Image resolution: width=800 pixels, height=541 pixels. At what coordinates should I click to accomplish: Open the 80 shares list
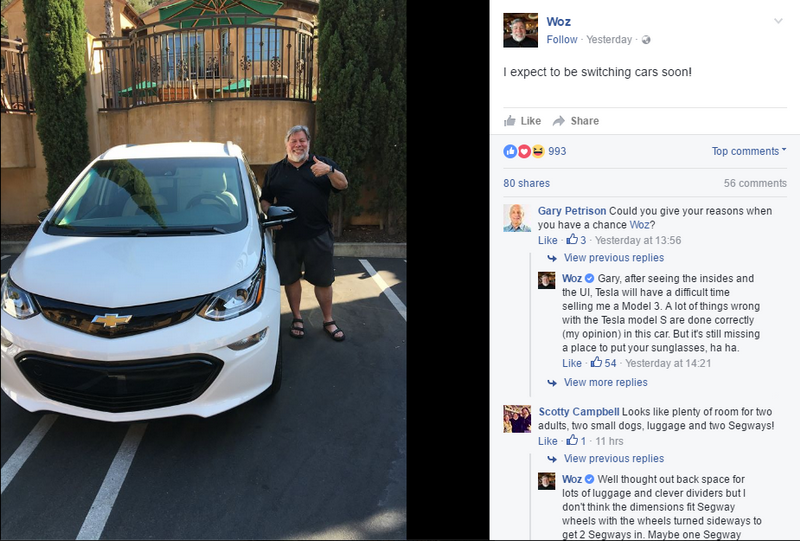527,183
